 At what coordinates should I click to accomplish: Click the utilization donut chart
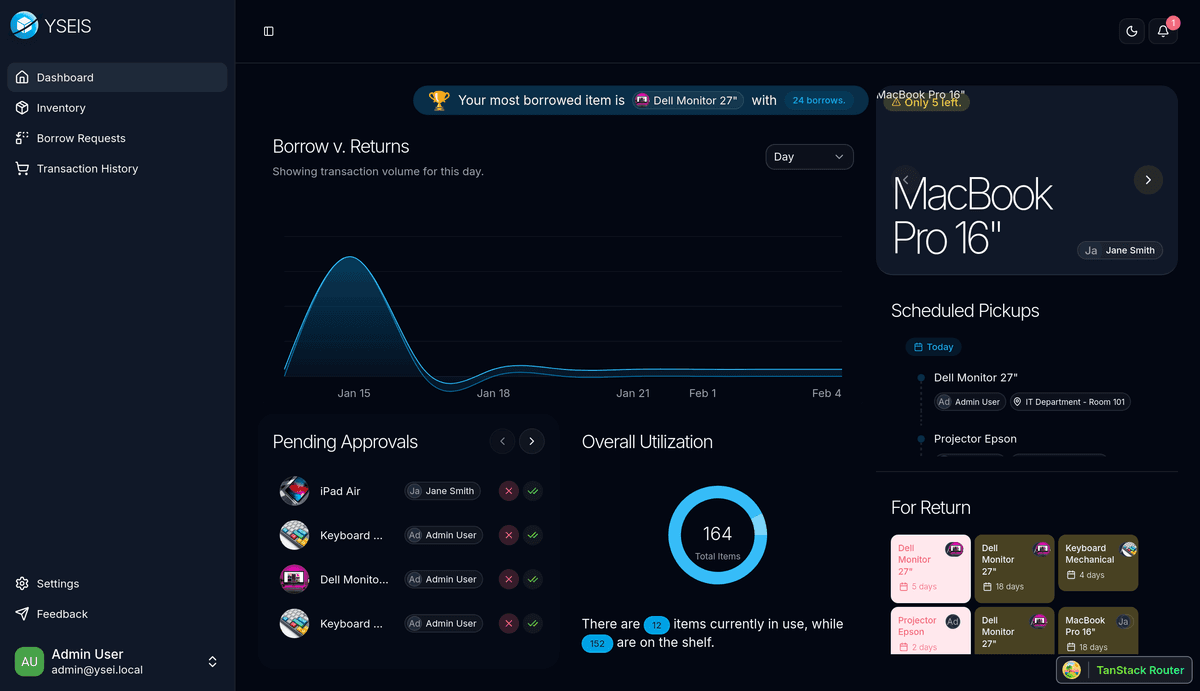tap(717, 535)
